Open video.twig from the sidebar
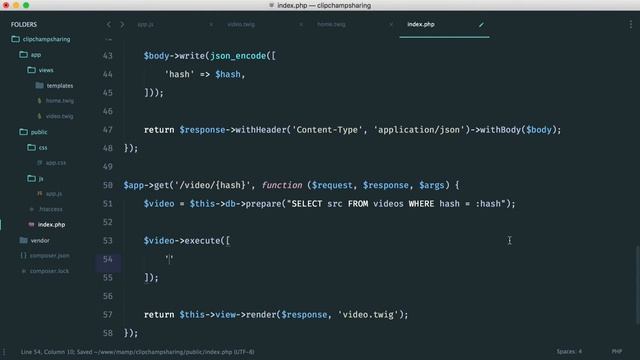The width and height of the screenshot is (640, 360). pos(60,116)
